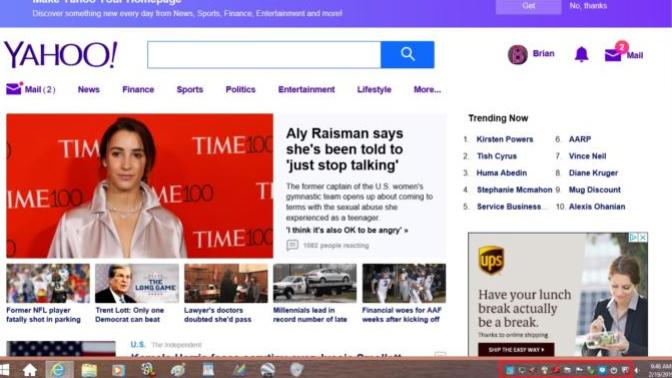Open Financial woes for AAF thumbnail
The height and width of the screenshot is (378, 672).
[x=404, y=283]
